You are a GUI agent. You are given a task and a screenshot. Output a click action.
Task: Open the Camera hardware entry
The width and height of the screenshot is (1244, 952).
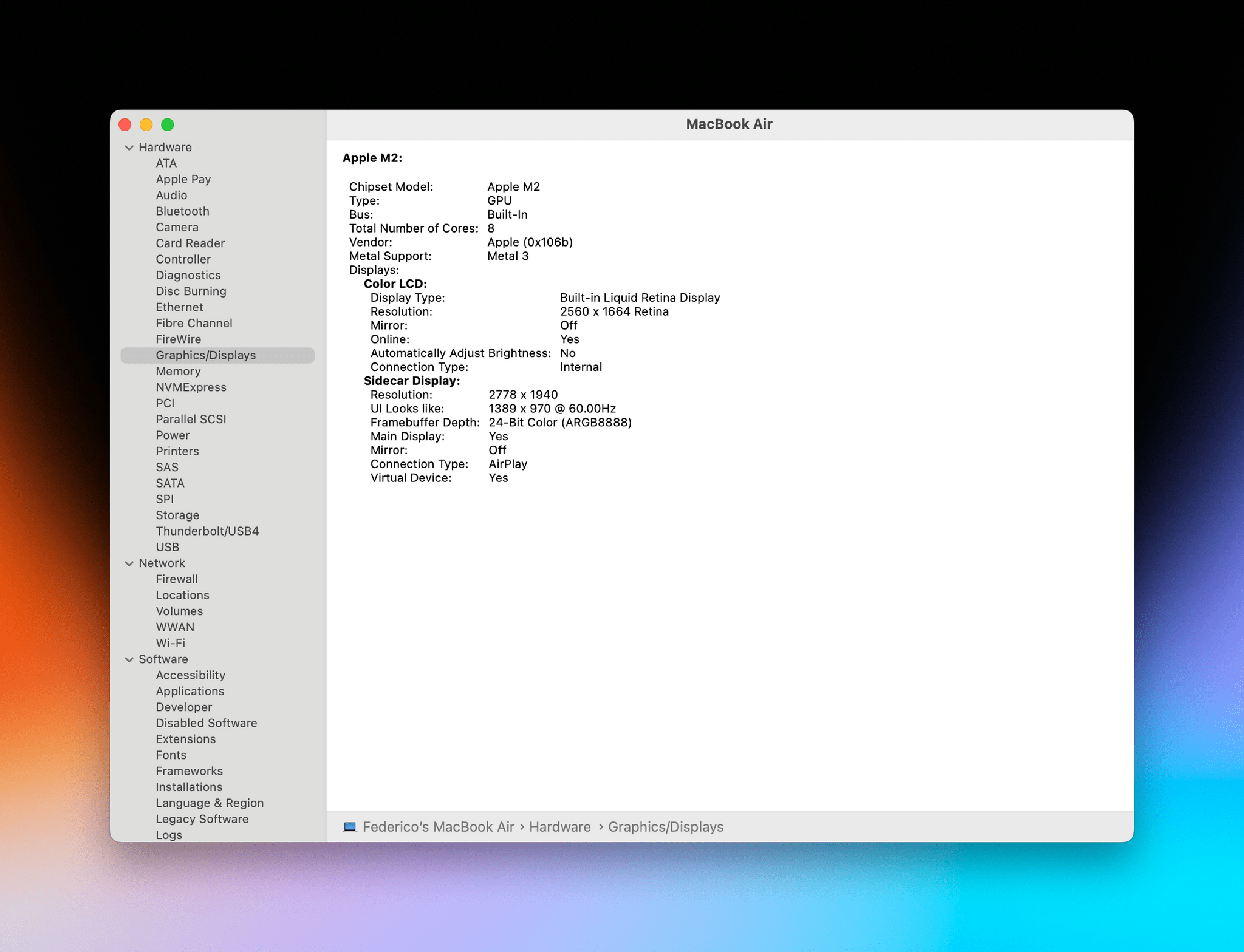[x=177, y=227]
